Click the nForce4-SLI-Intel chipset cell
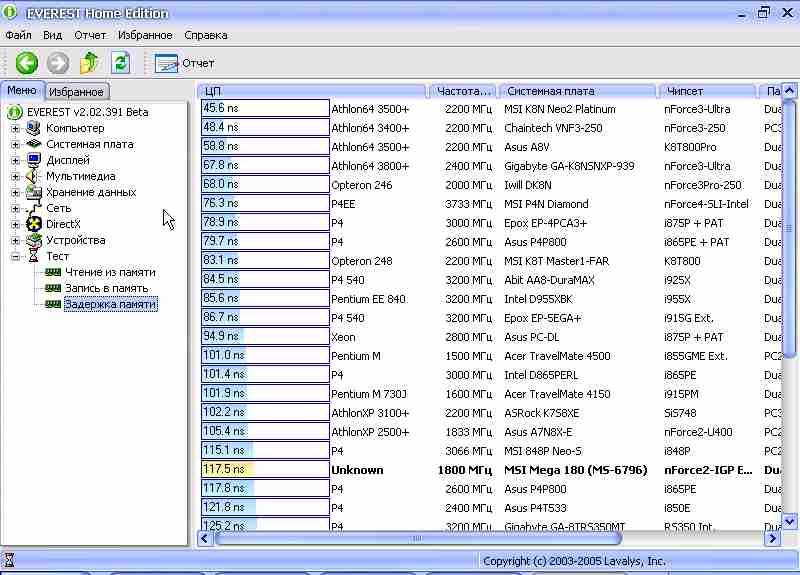 [x=706, y=204]
